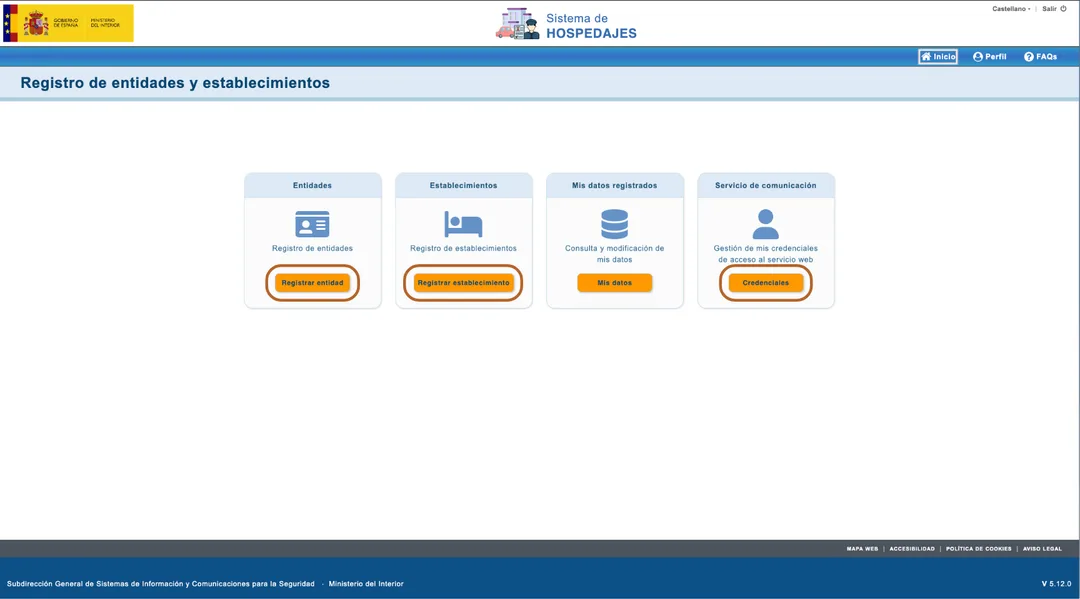Open the Aviso Legal footer link
The height and width of the screenshot is (599, 1080).
point(1042,549)
